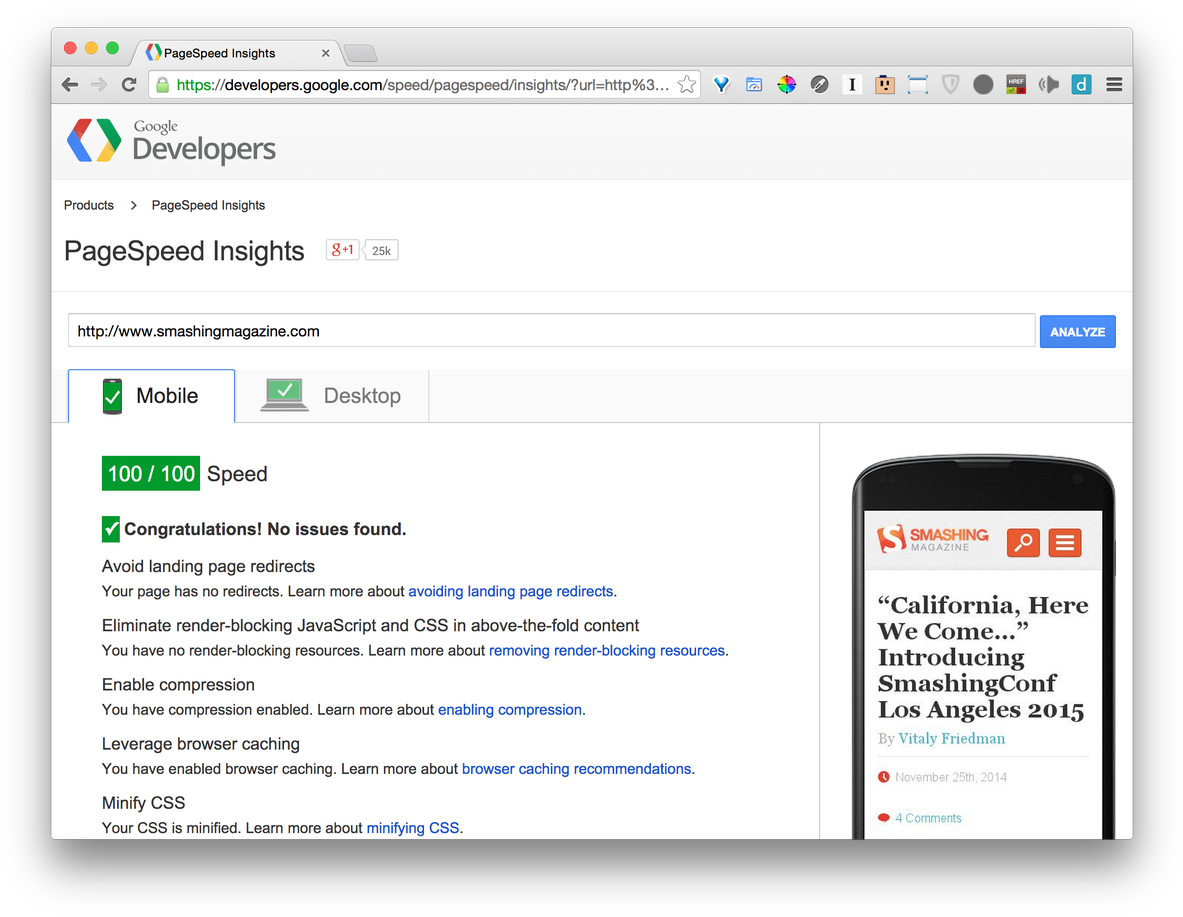Open the color wheel extension
The height and width of the screenshot is (917, 1183).
click(x=787, y=85)
